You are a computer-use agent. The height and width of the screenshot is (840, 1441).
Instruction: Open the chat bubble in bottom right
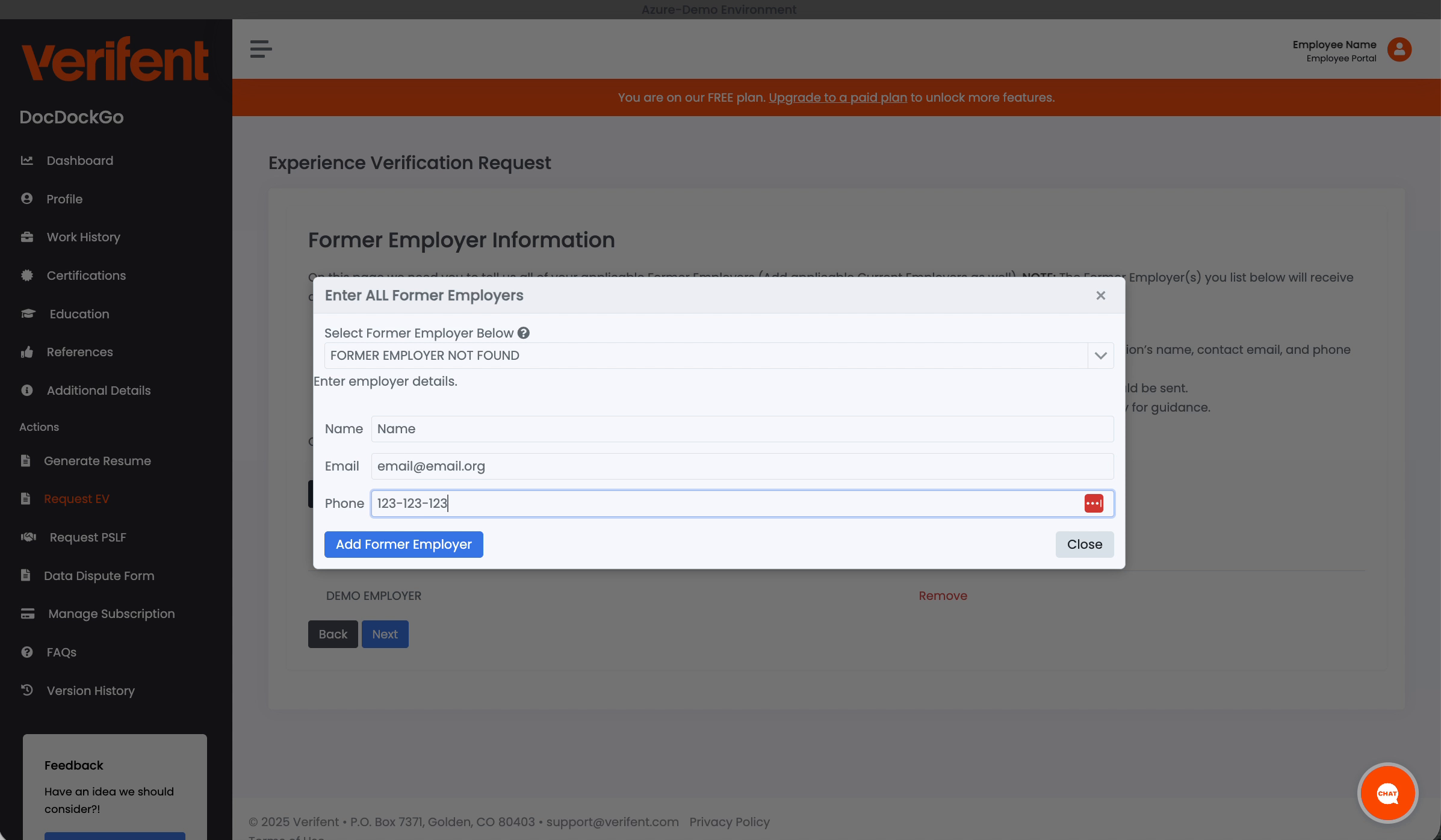pos(1387,792)
